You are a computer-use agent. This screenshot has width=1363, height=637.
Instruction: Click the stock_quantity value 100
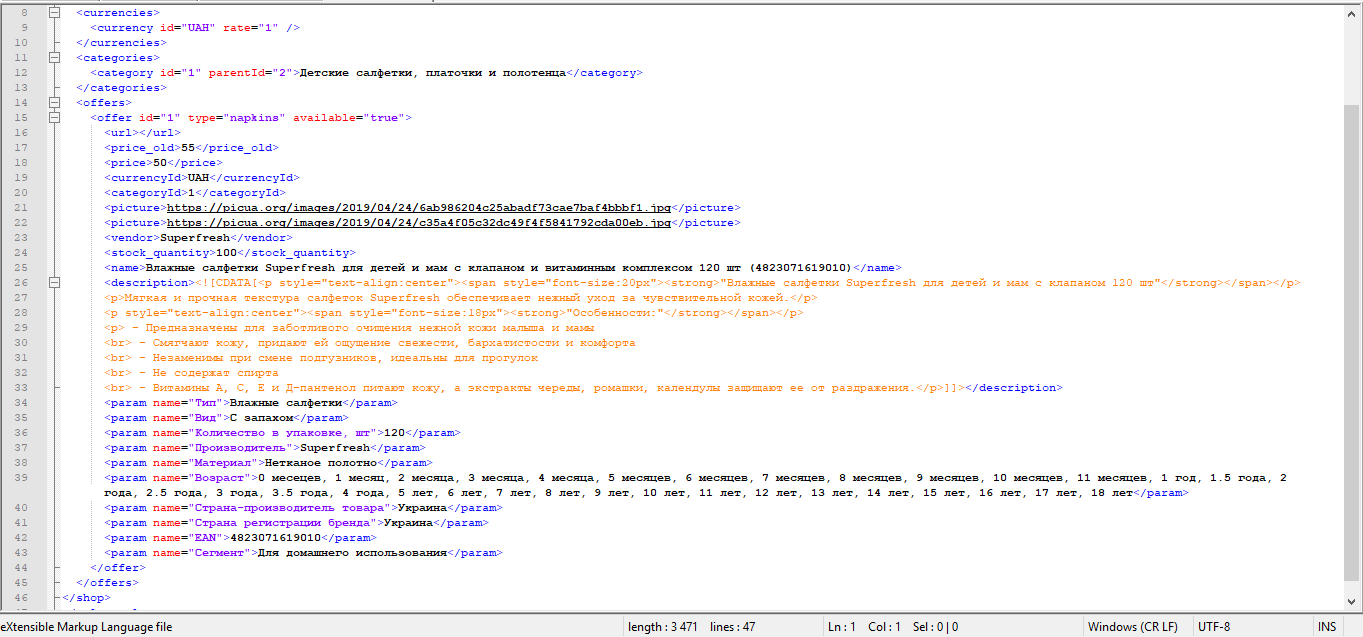[226, 253]
